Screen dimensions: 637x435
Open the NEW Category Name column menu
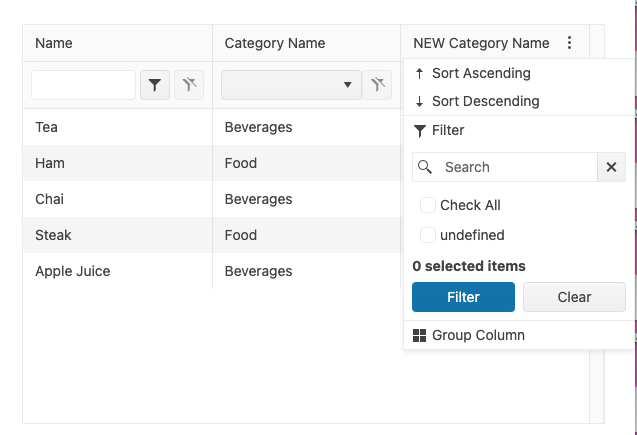(x=570, y=43)
